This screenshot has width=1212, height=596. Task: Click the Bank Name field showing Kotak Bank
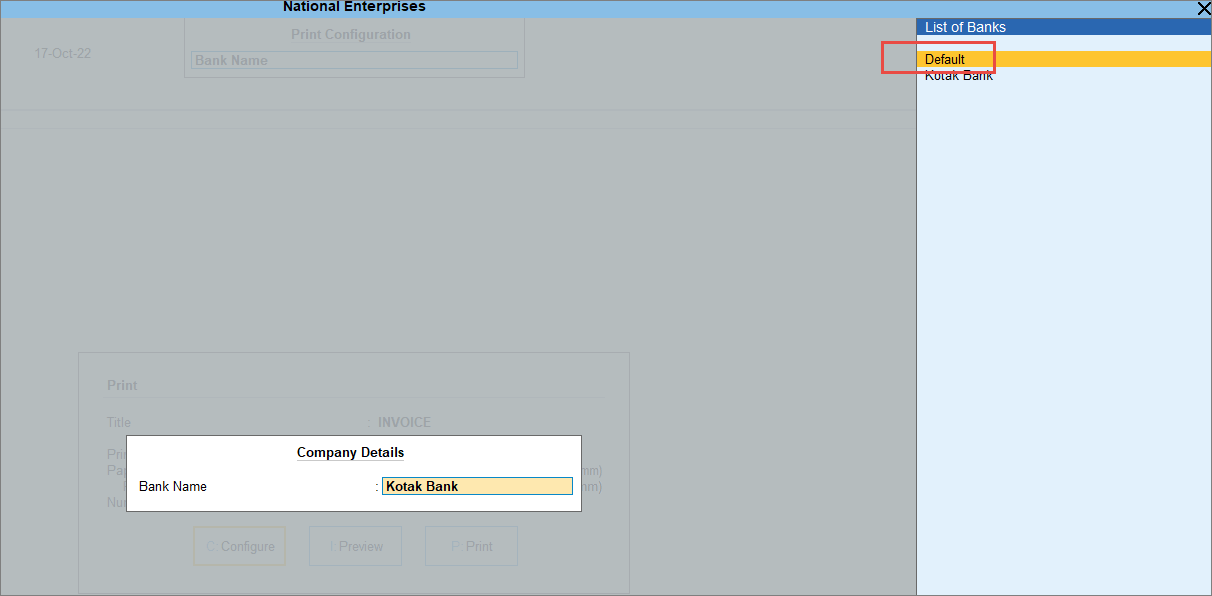coord(477,486)
